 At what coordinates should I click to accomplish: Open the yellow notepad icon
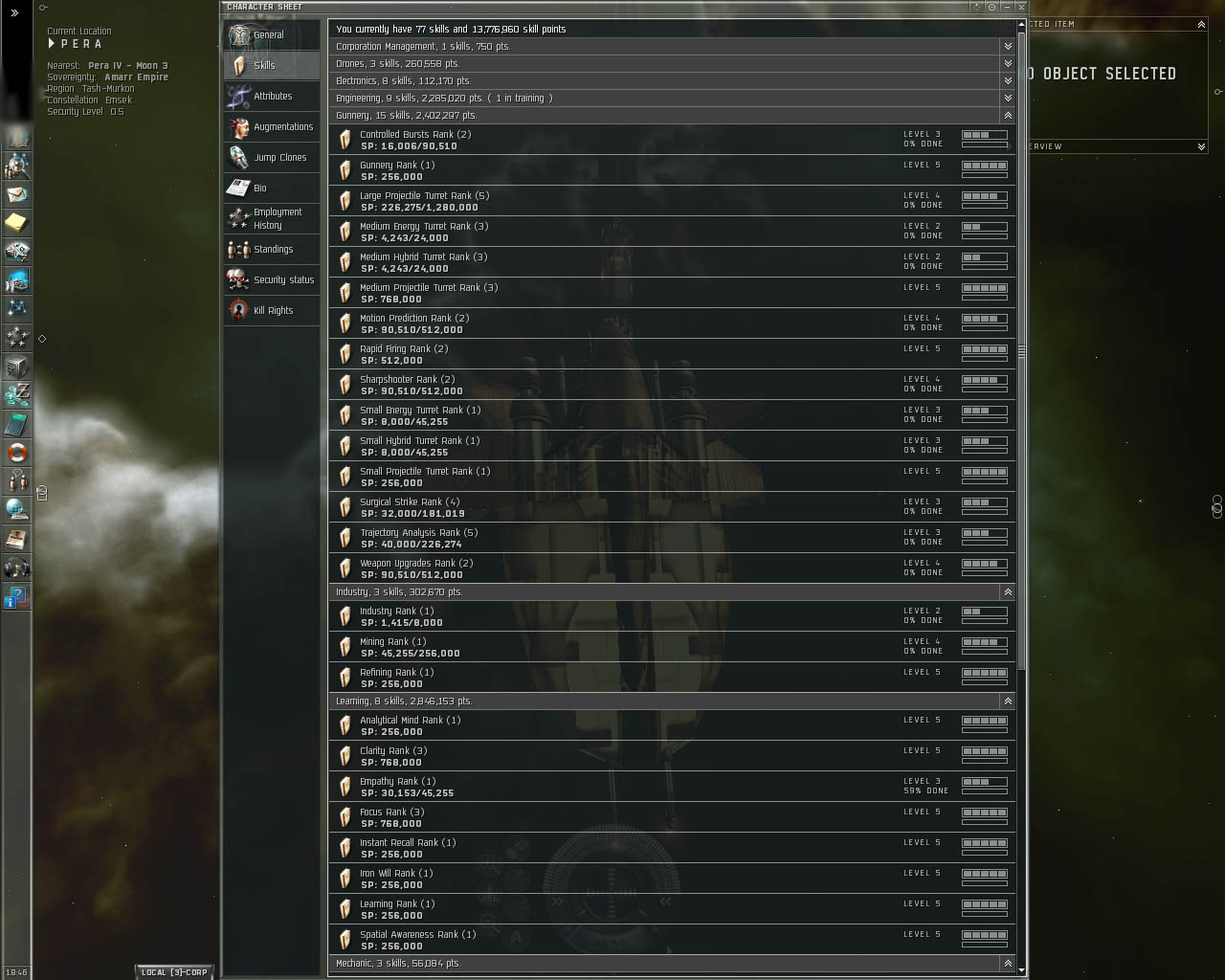tap(17, 223)
